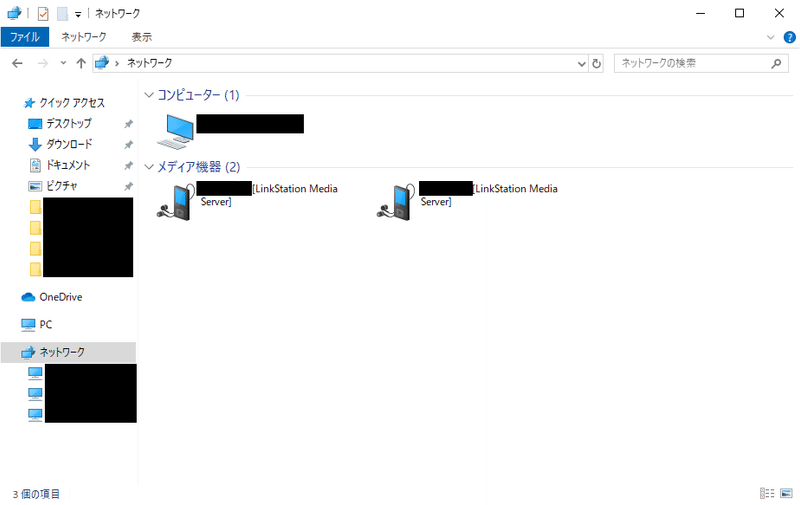Screen dimensions: 800x505
Task: Click the search magnifier icon
Action: click(x=776, y=63)
